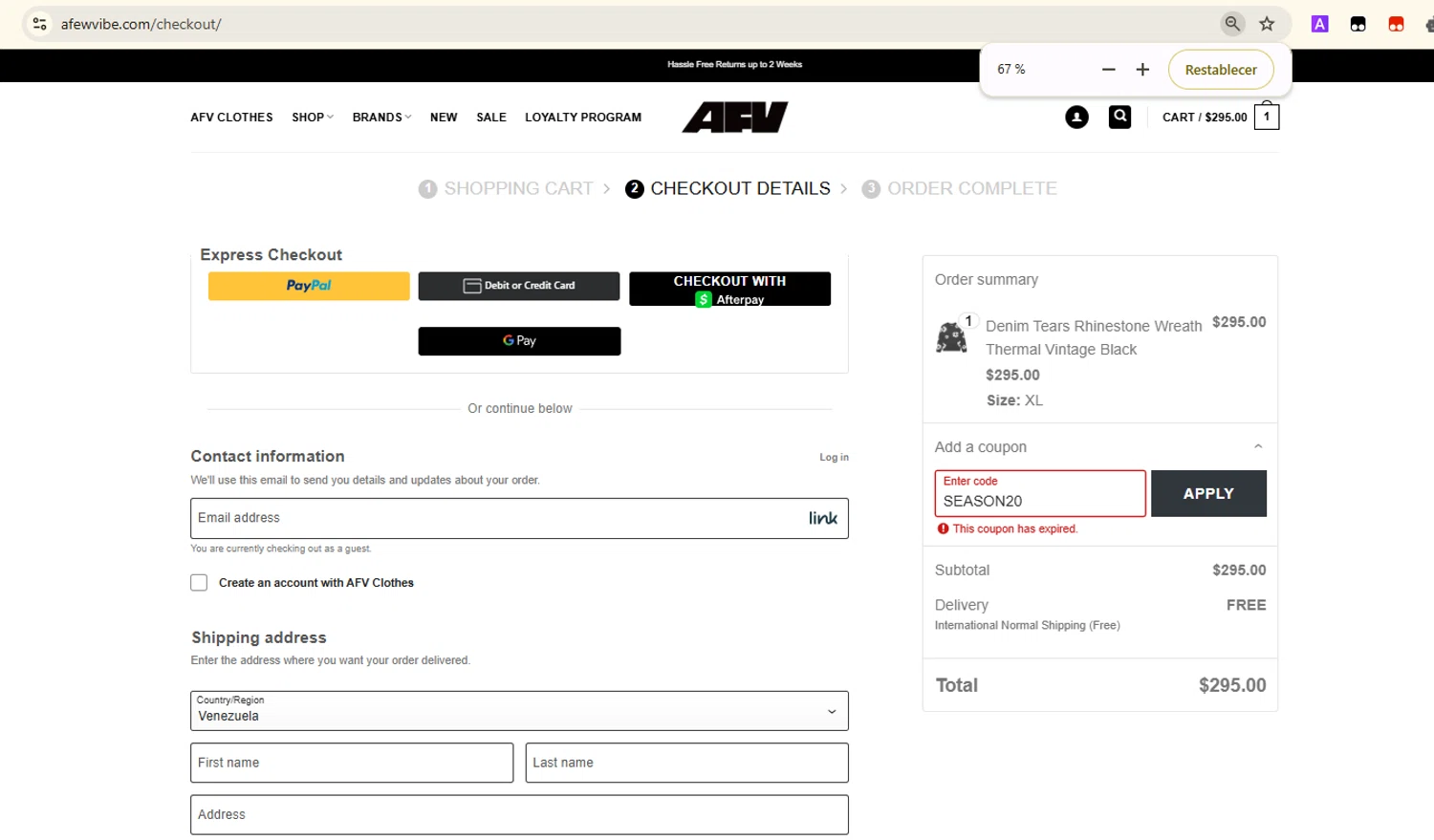Click the Size: XL text

click(1014, 400)
